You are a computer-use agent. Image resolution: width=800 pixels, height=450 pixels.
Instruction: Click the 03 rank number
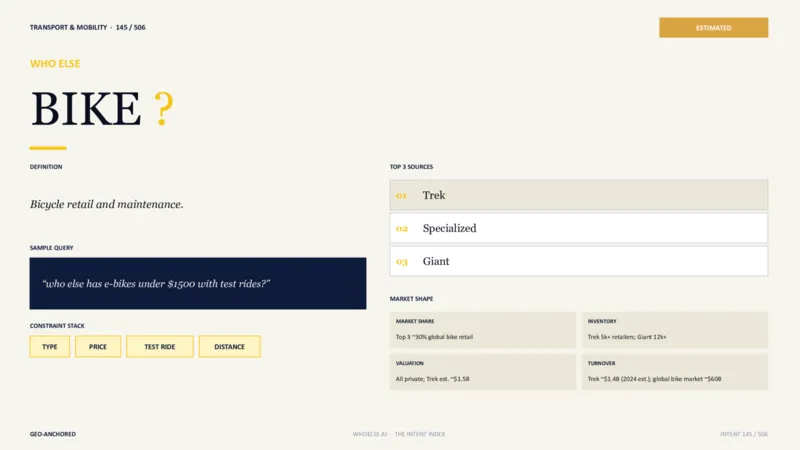pos(402,262)
